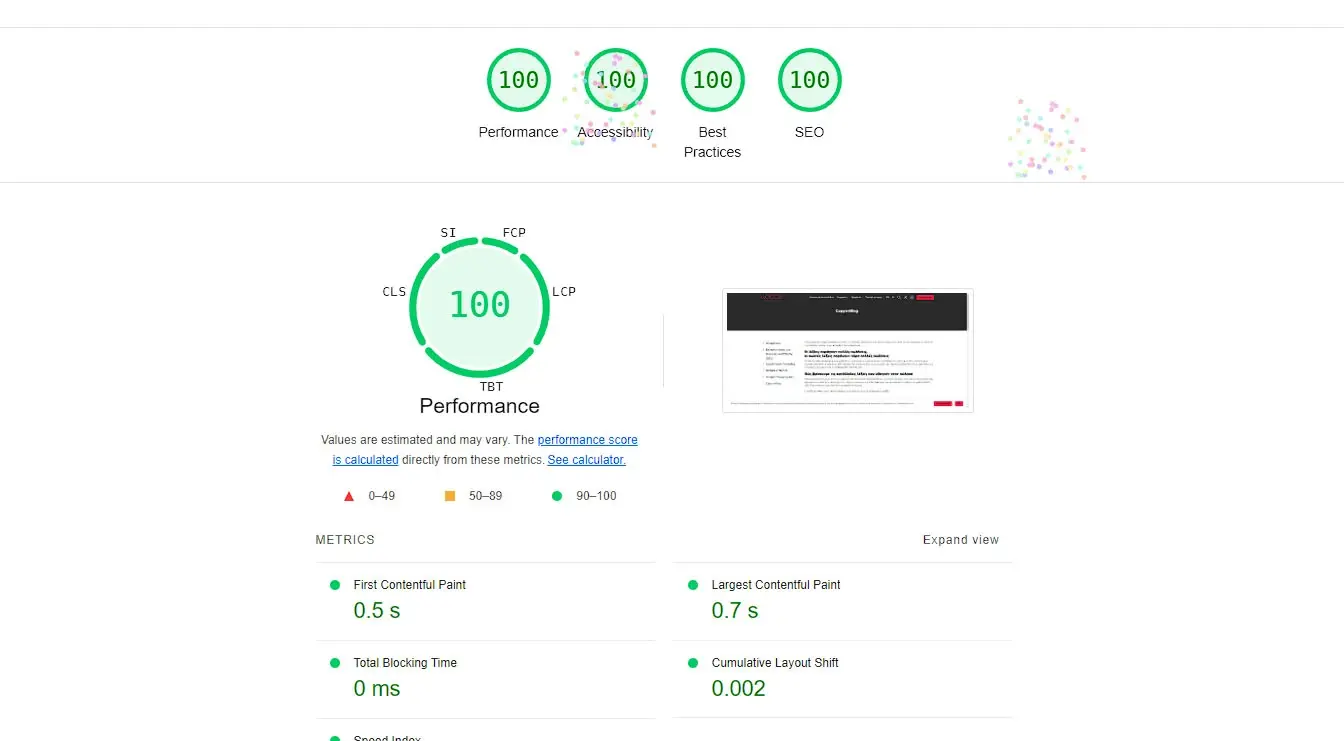Select the Performance label below the gauge
The width and height of the screenshot is (1344, 741).
tap(479, 406)
